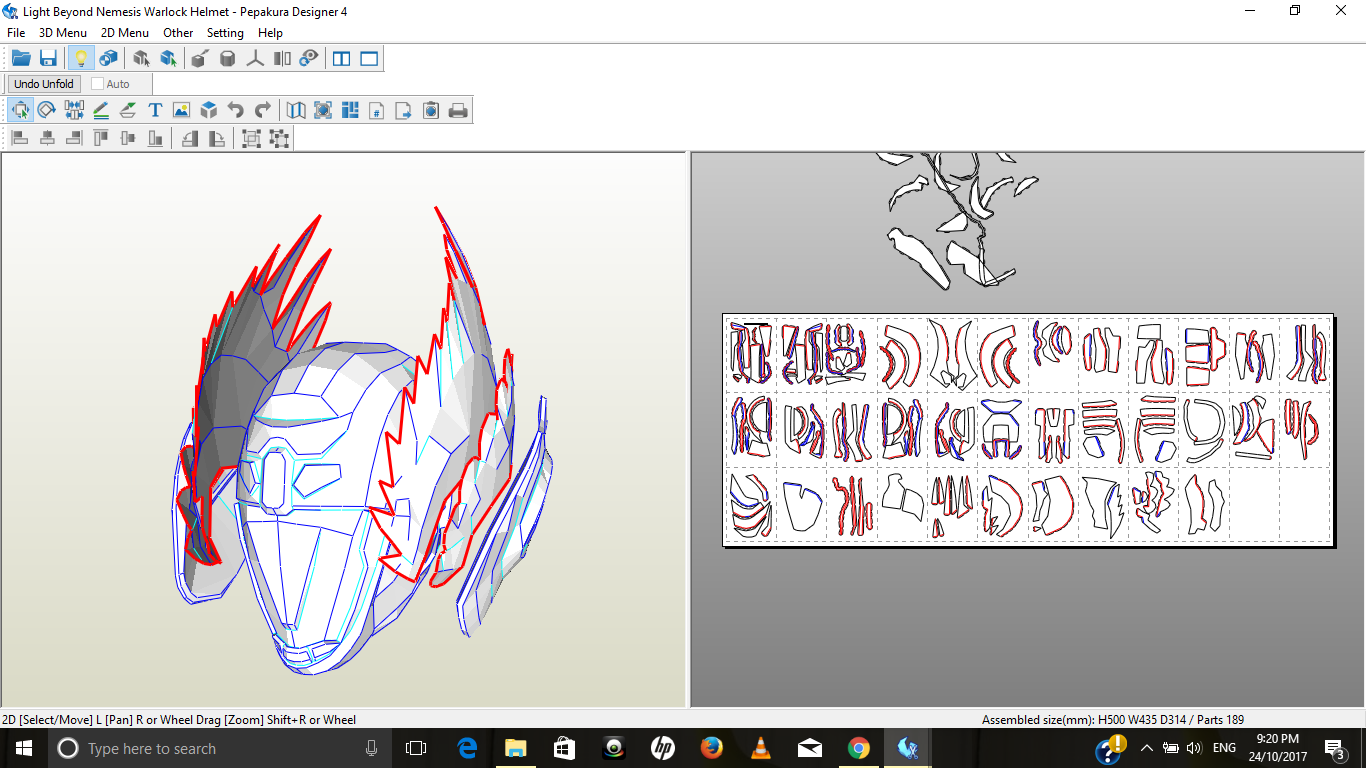The height and width of the screenshot is (768, 1366).
Task: Open the volume speaker control
Action: [1194, 748]
